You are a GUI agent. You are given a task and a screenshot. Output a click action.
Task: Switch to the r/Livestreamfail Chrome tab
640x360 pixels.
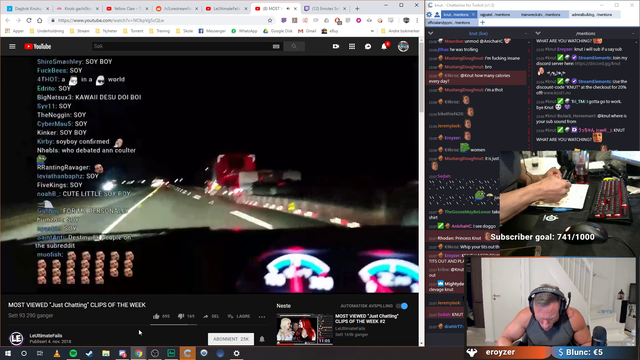tap(176, 9)
